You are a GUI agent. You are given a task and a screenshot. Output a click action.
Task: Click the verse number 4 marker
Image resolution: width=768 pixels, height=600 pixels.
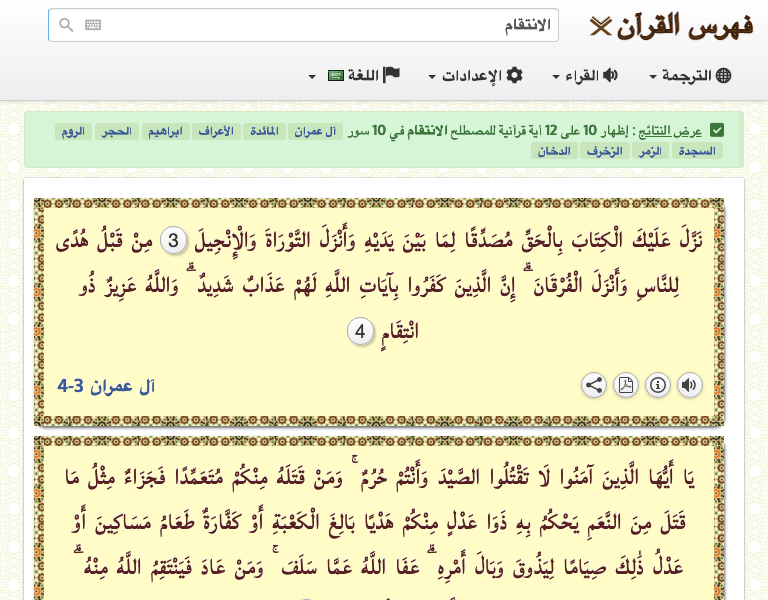(x=361, y=330)
